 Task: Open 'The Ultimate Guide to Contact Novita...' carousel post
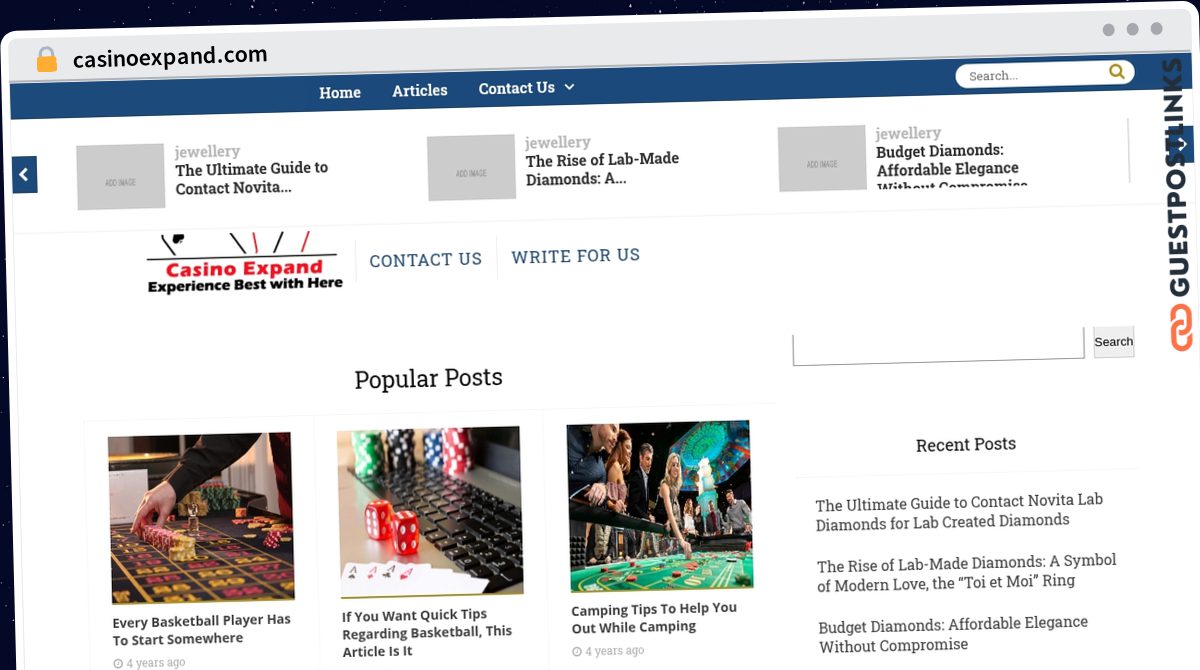pos(250,178)
